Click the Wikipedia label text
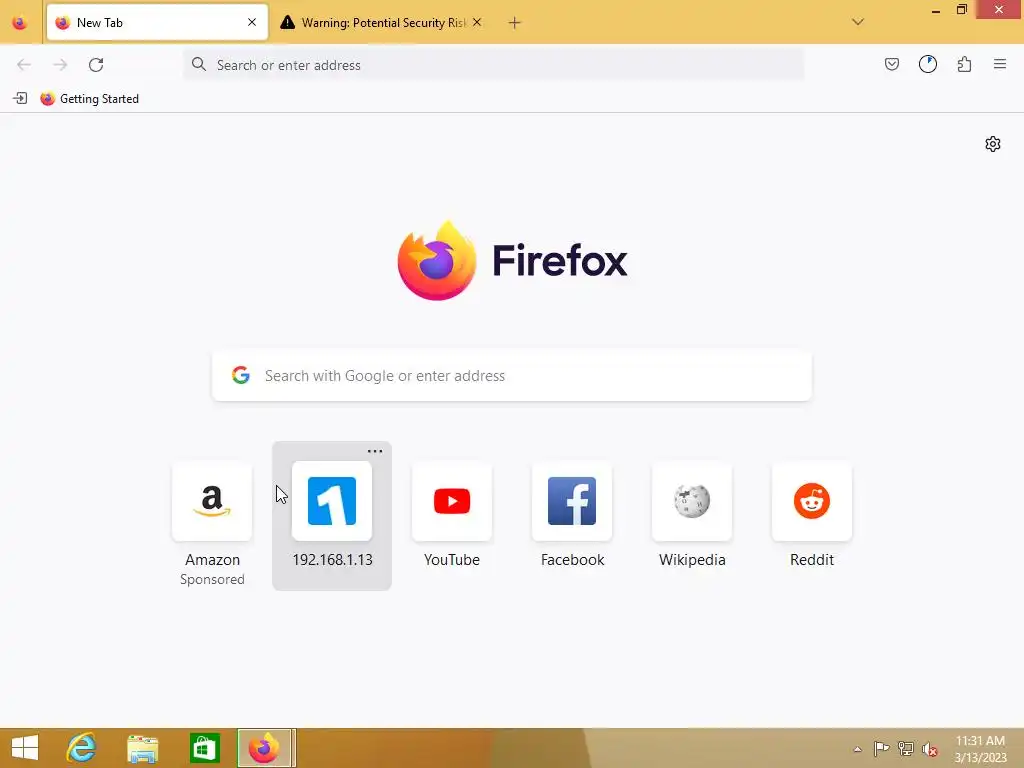 [692, 560]
